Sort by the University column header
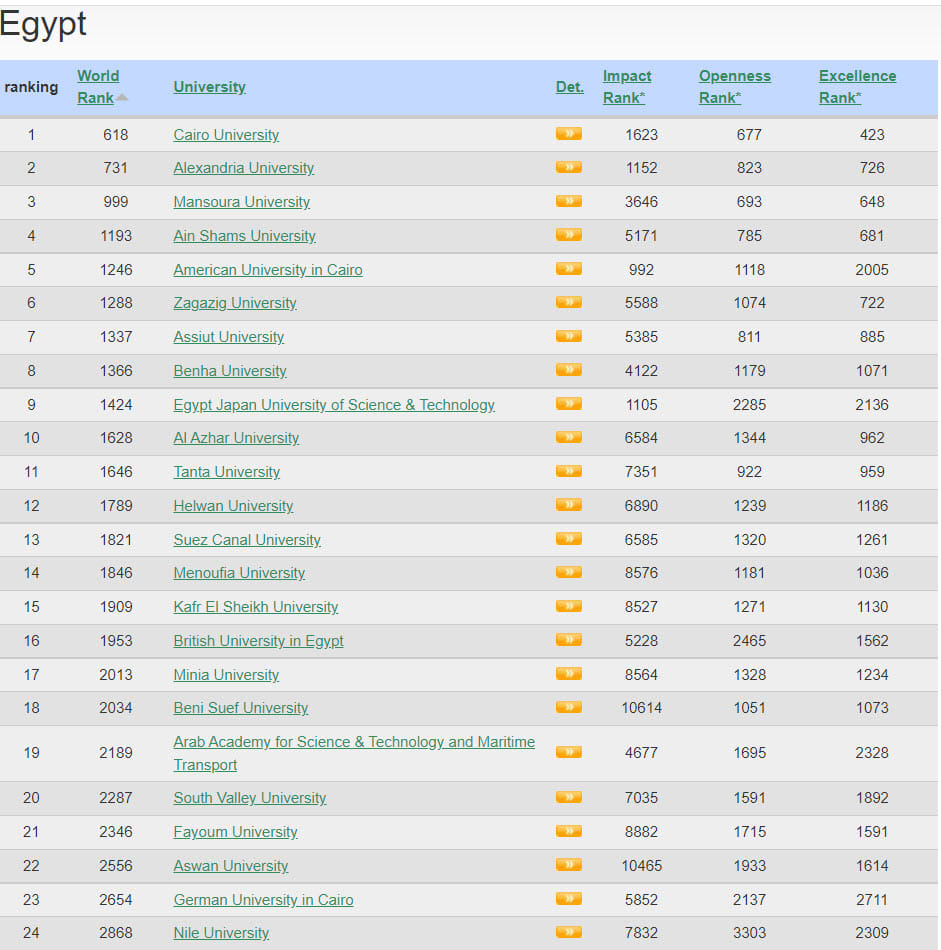 209,87
